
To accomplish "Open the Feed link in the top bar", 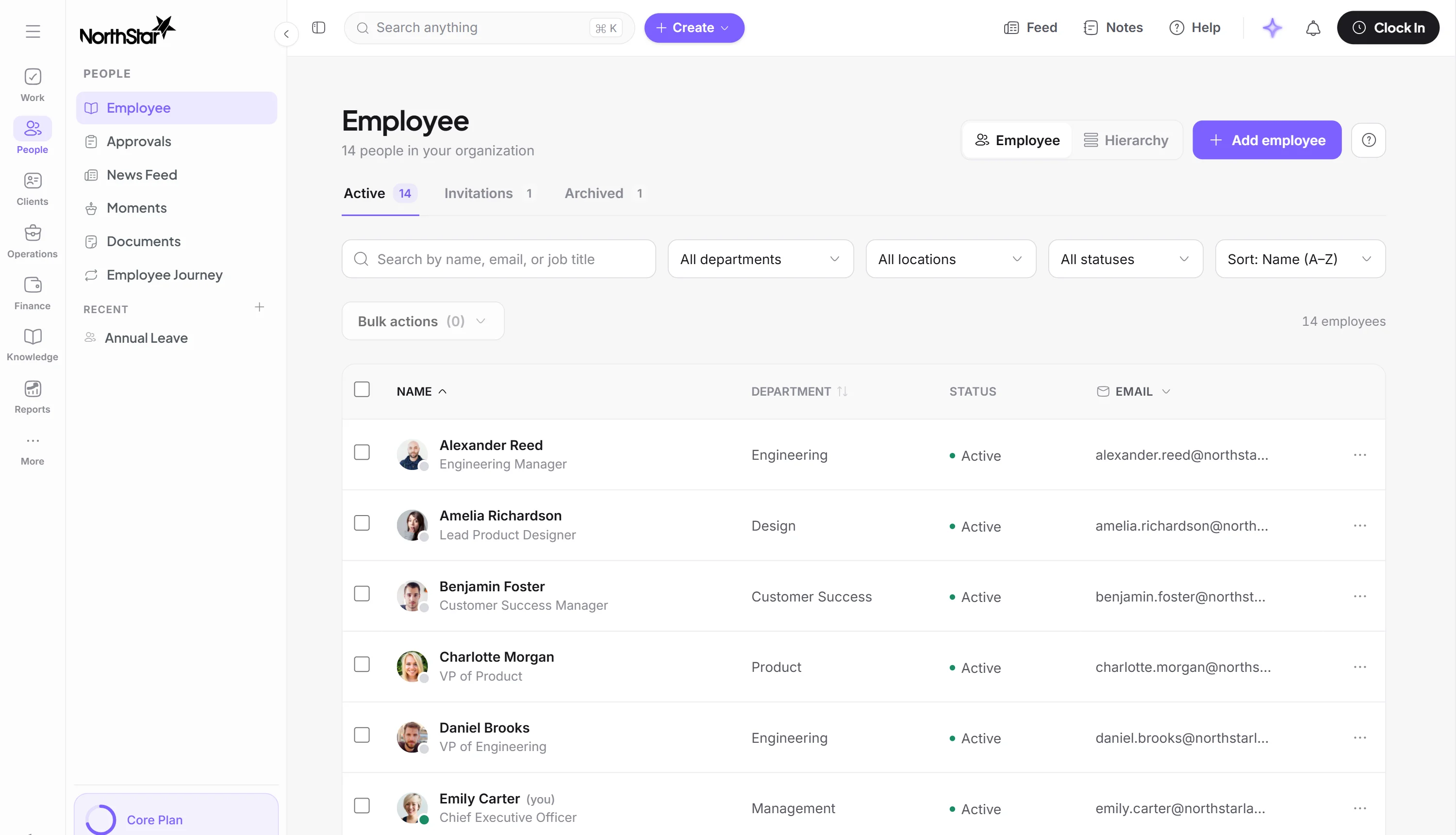I will tap(1030, 28).
